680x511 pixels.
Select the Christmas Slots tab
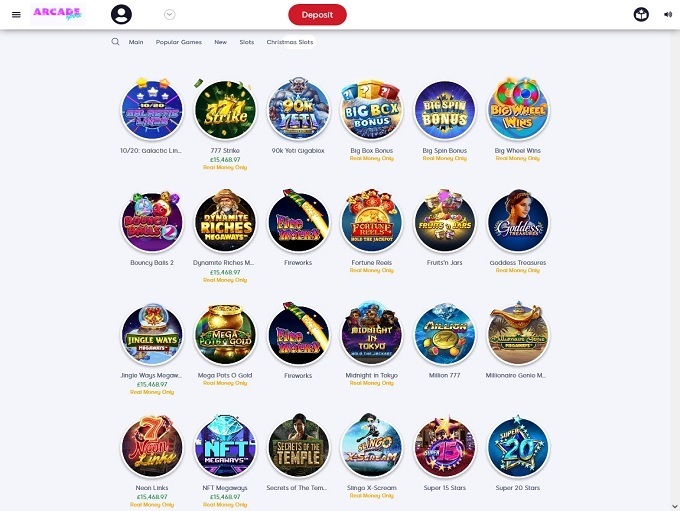pyautogui.click(x=290, y=42)
